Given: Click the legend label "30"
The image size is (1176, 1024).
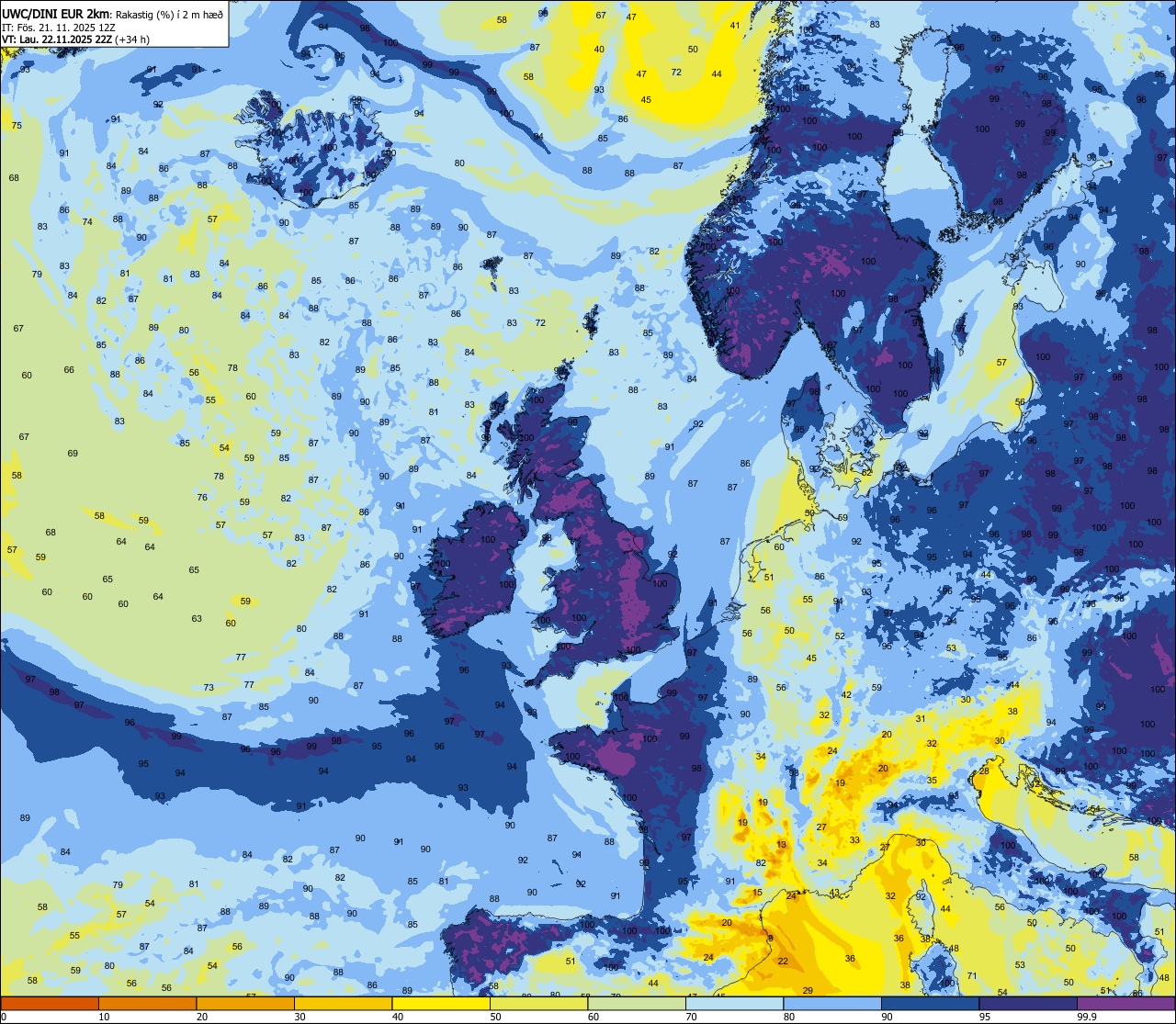Looking at the screenshot, I should point(300,1017).
